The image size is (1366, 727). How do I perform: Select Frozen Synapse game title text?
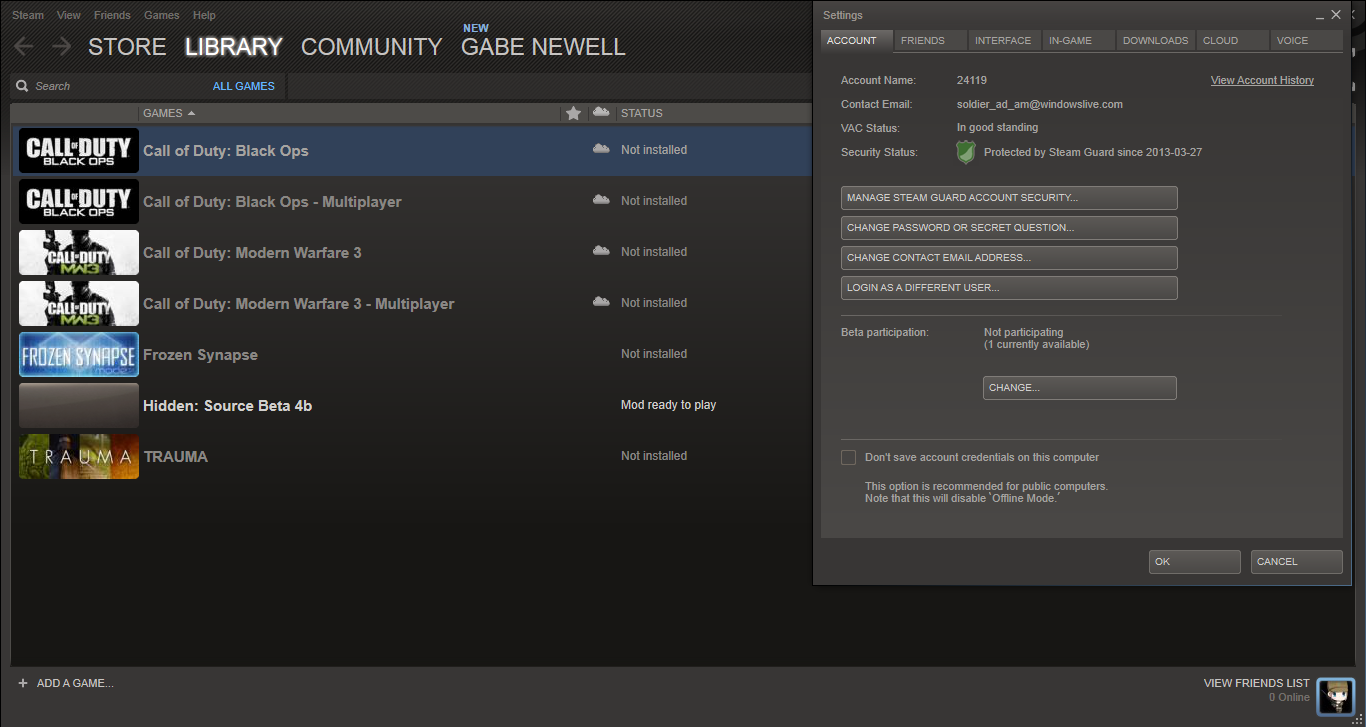coord(200,355)
